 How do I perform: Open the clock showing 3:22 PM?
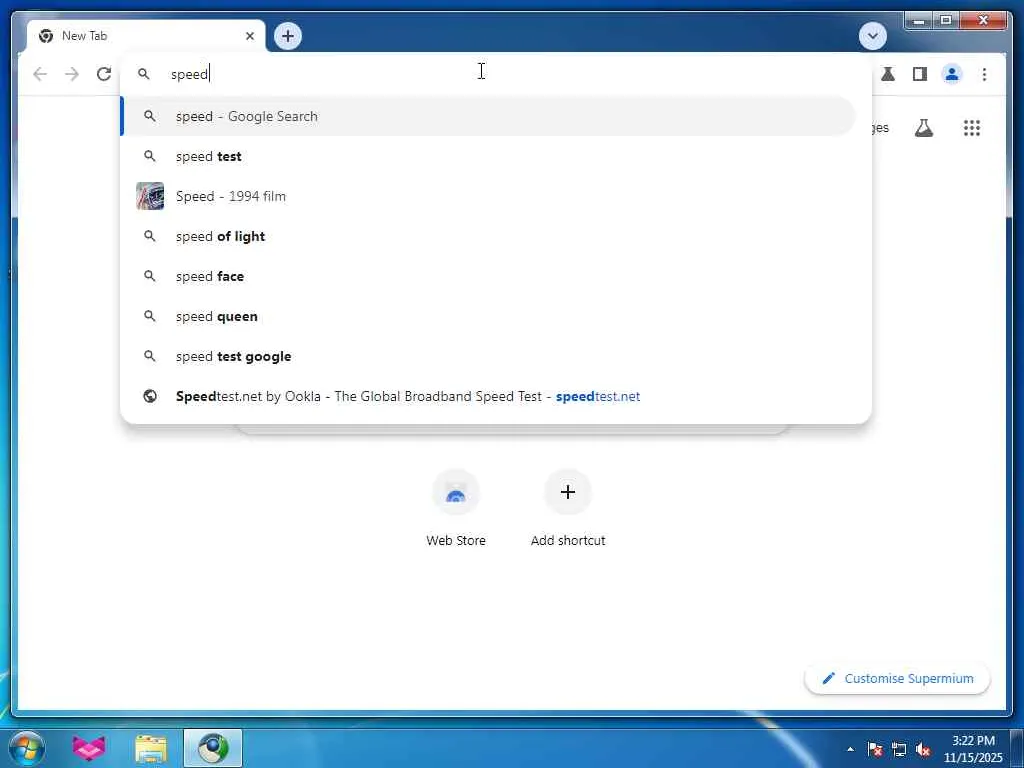[973, 748]
